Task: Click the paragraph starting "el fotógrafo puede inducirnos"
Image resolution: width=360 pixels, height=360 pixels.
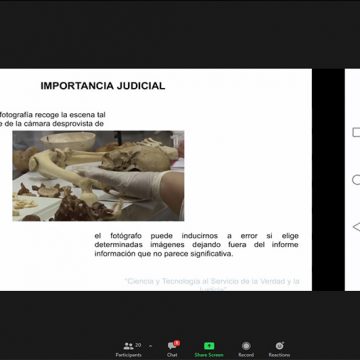Action: [x=196, y=245]
